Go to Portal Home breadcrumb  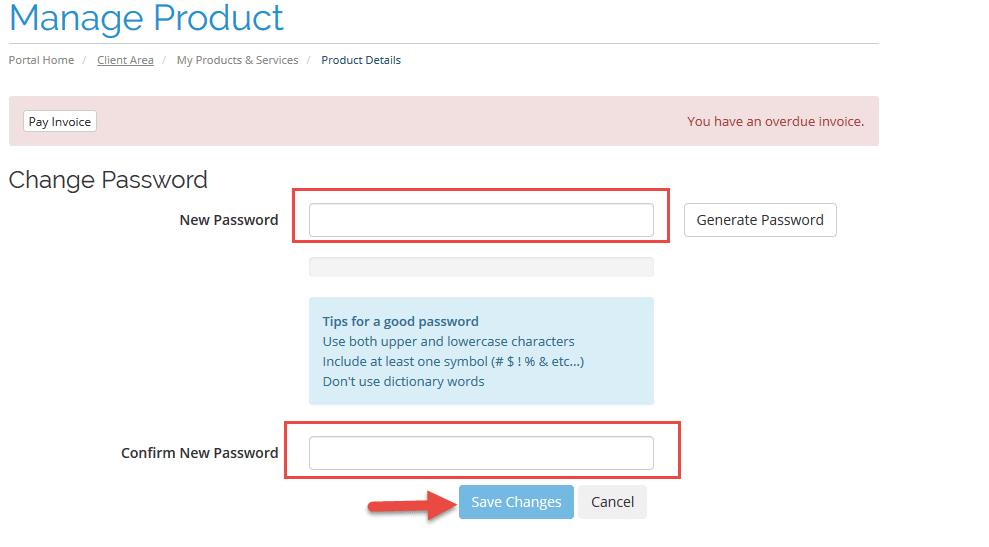point(41,60)
